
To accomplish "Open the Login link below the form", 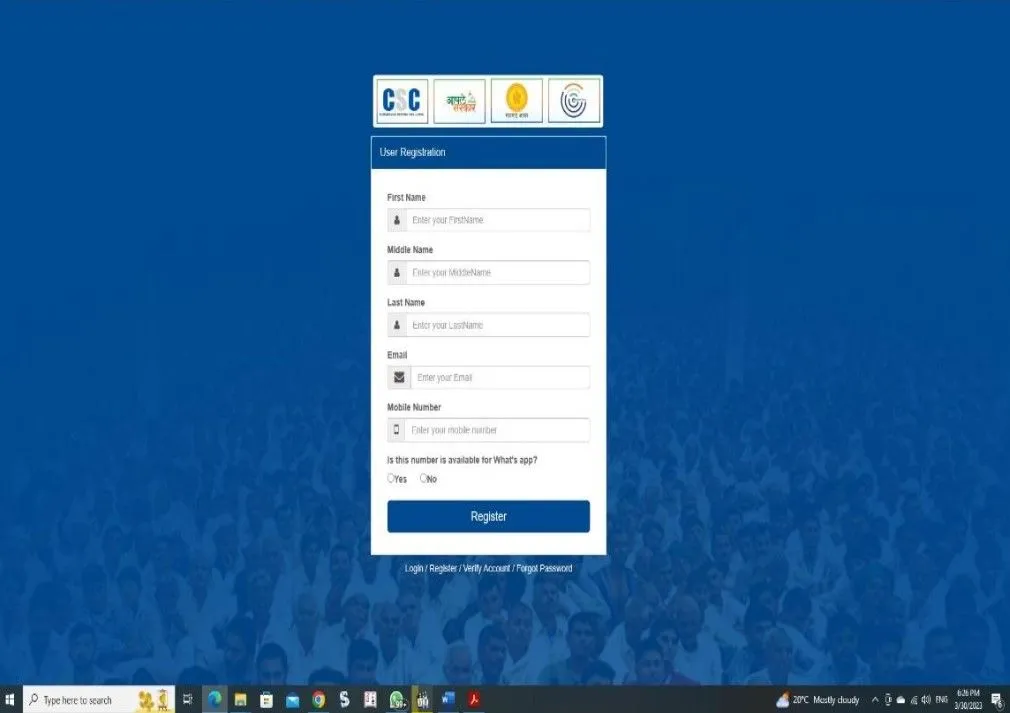I will point(414,569).
